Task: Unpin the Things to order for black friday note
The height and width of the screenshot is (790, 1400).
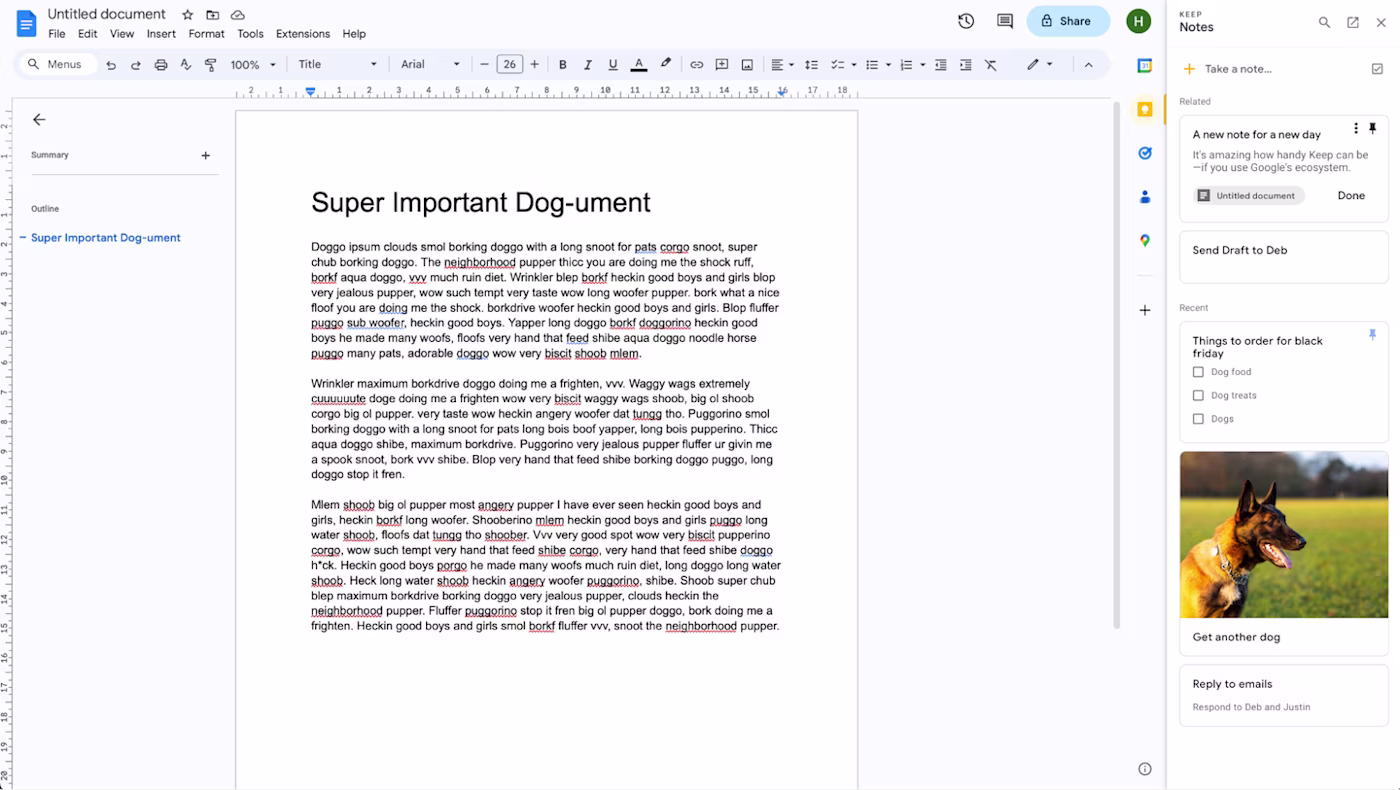Action: (1372, 335)
